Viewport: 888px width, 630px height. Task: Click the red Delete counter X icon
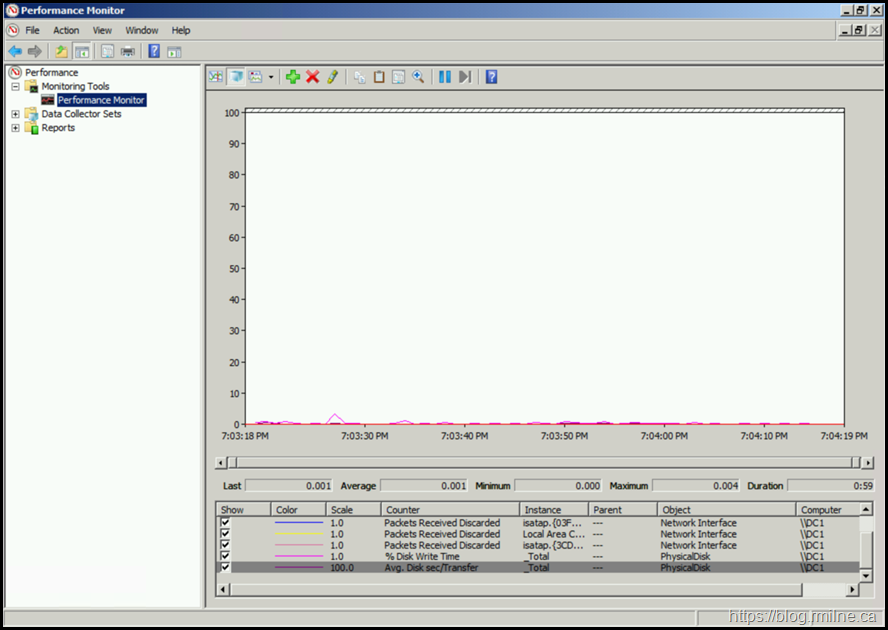[312, 77]
